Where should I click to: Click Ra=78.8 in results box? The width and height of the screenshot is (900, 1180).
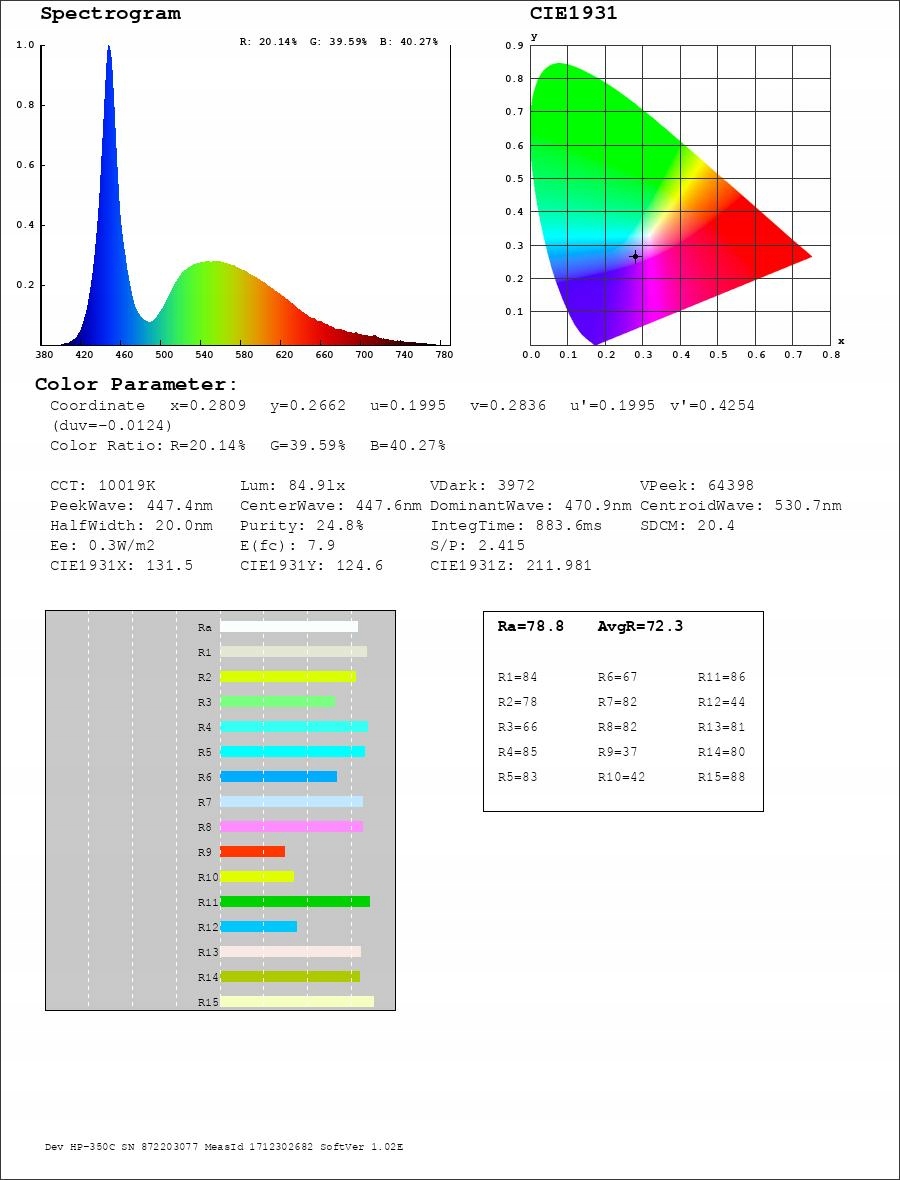531,626
